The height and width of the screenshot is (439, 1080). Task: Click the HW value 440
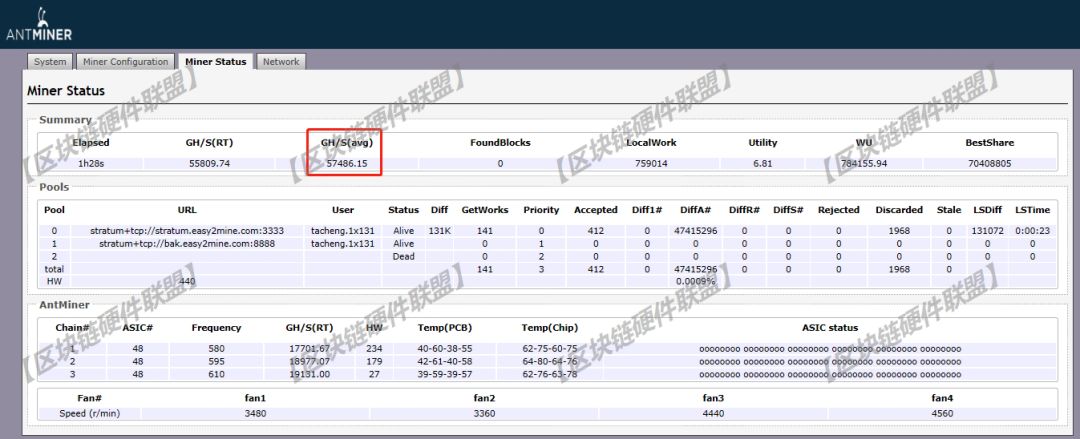[187, 281]
